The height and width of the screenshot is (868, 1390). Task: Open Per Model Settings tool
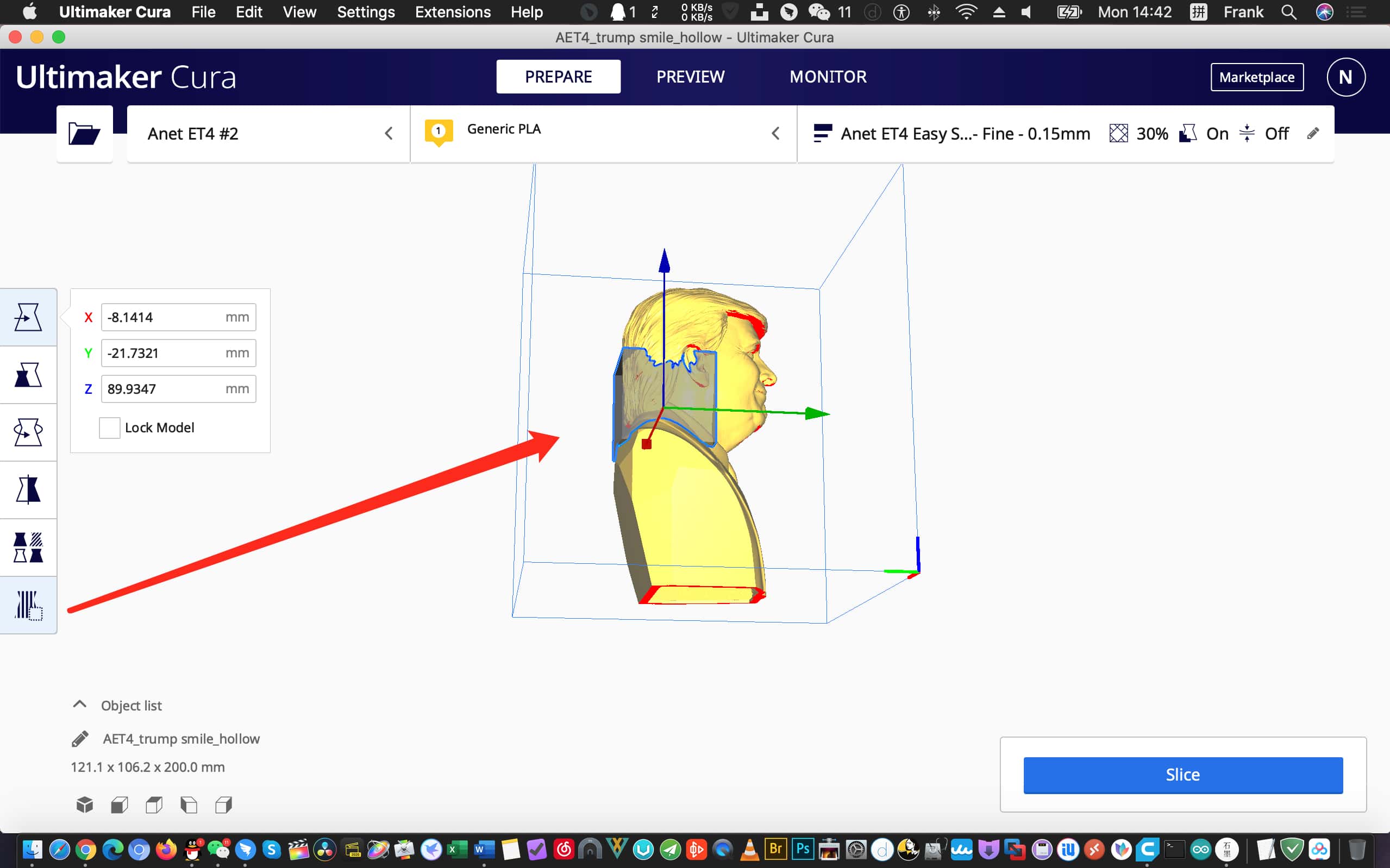(x=28, y=547)
